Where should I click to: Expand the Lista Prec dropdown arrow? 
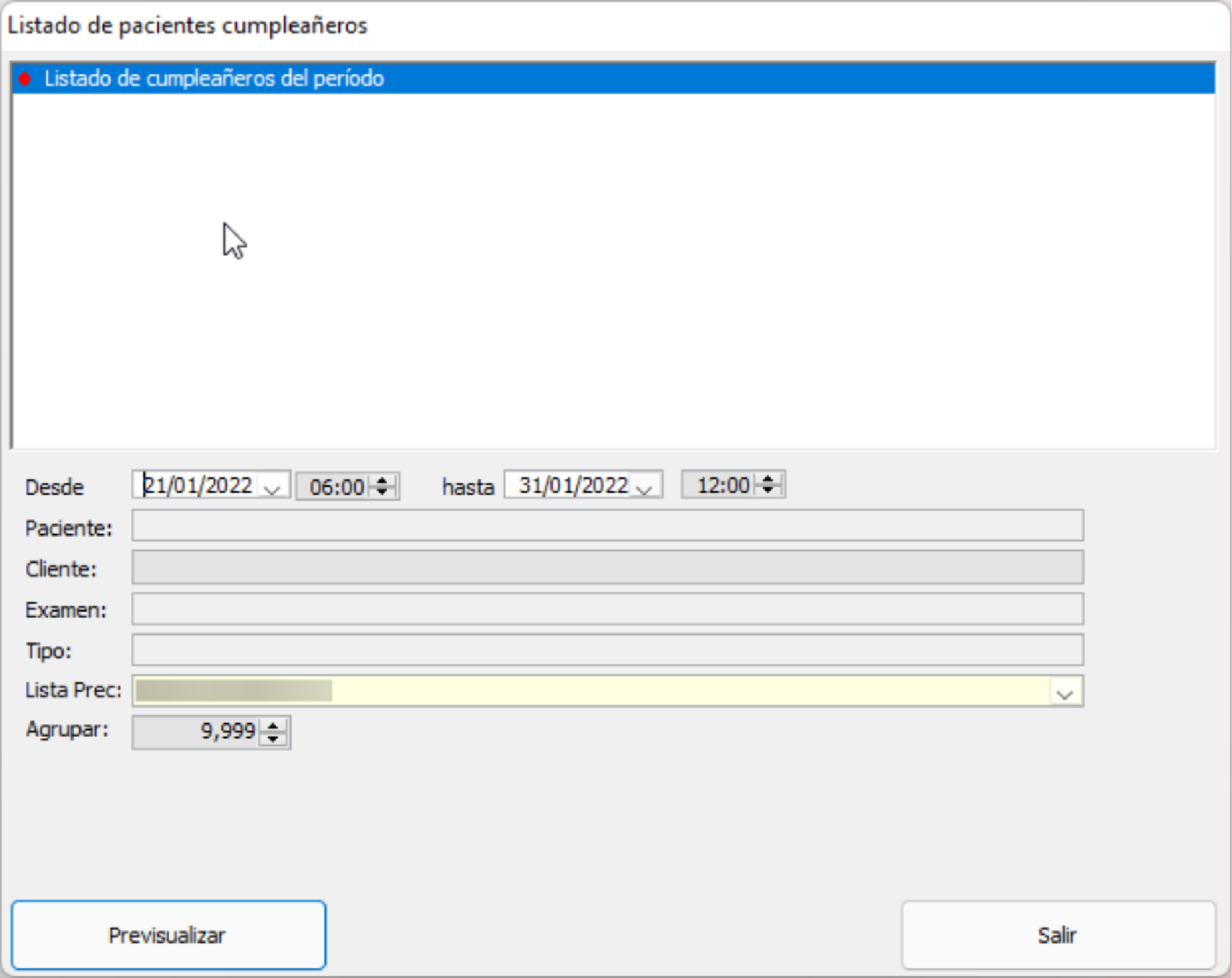point(1065,693)
